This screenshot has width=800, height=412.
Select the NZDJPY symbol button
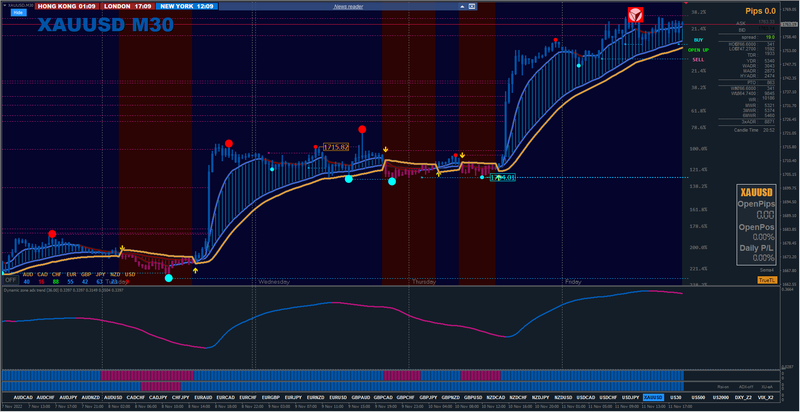(540, 397)
